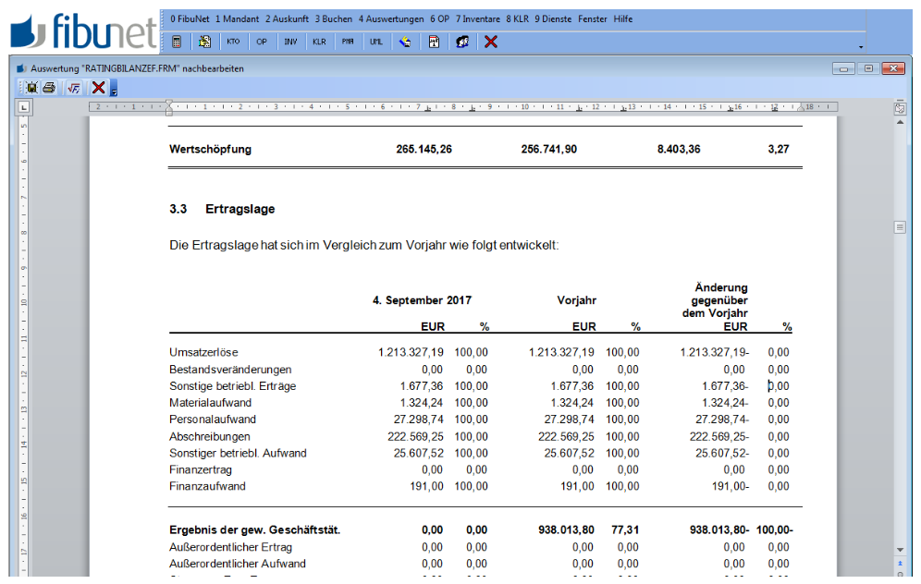Viewport: 921px width, 584px height.
Task: Open the 7 Inventare menu
Action: (478, 19)
